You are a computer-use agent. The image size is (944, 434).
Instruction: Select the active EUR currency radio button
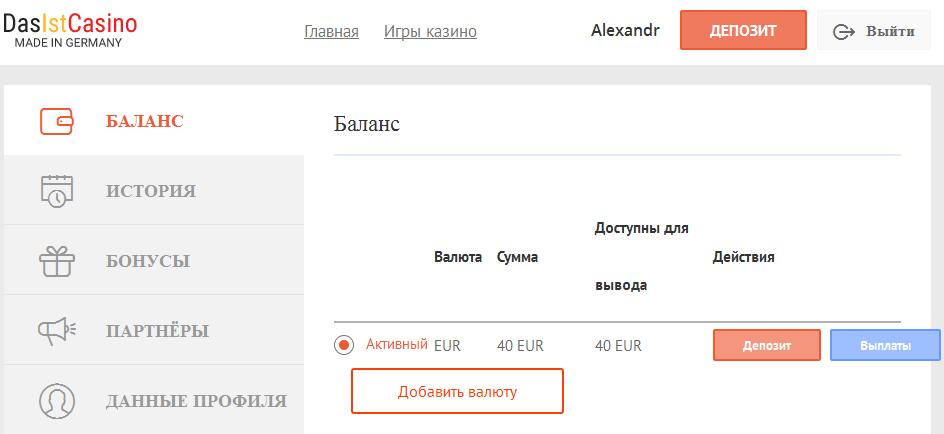(344, 346)
